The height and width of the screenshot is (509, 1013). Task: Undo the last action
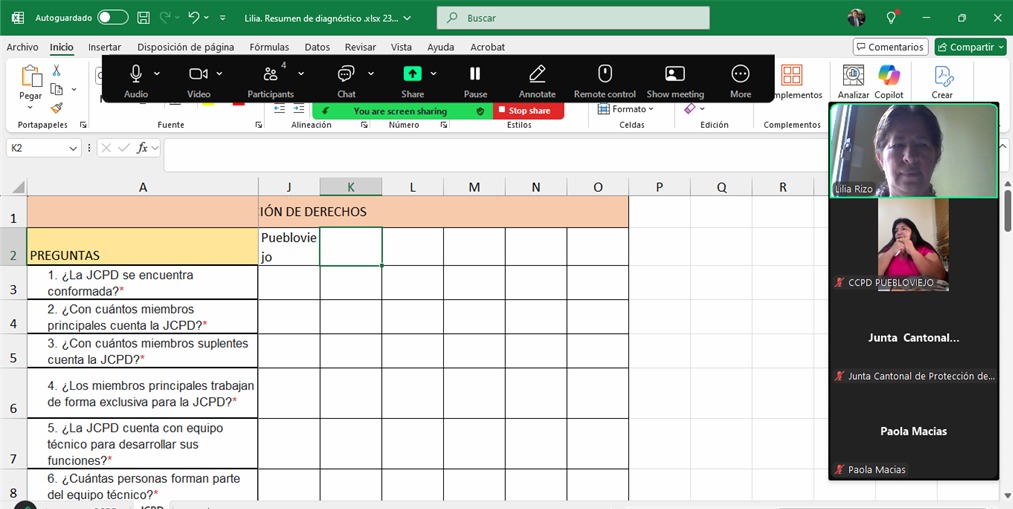(194, 18)
